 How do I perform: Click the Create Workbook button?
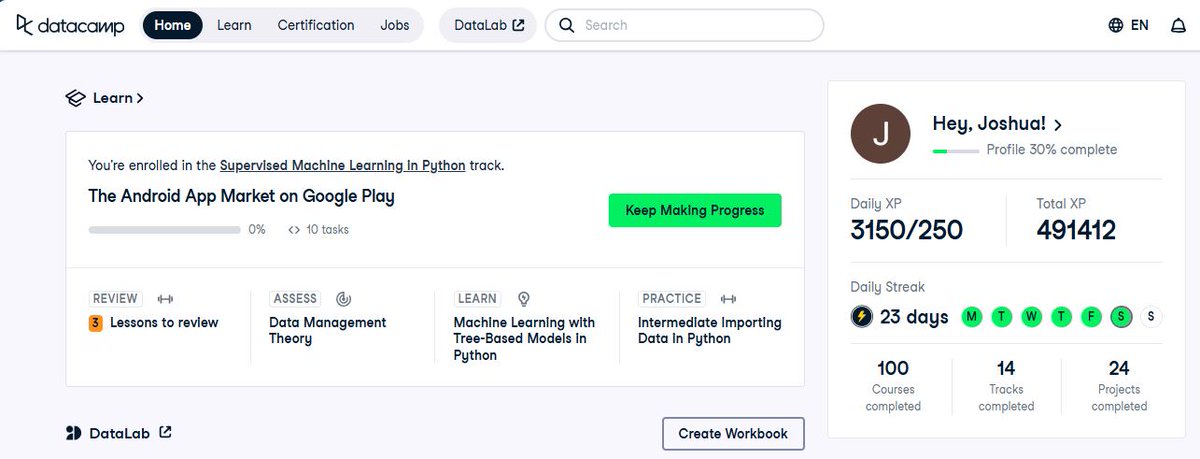coord(733,433)
